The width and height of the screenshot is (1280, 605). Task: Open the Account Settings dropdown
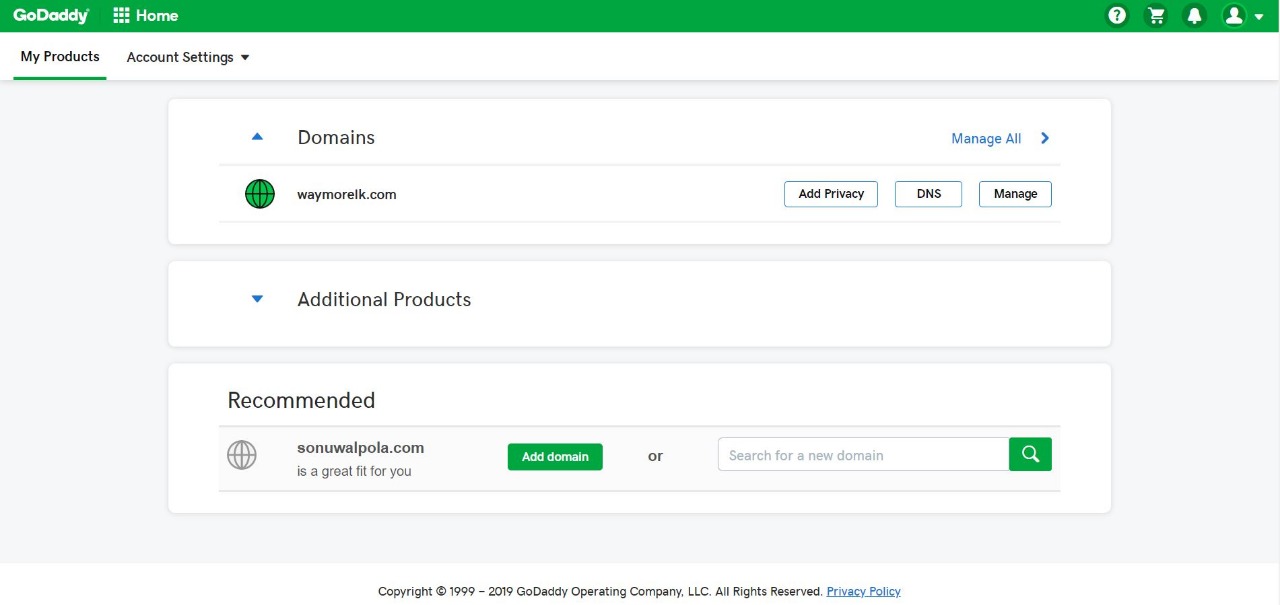[188, 57]
